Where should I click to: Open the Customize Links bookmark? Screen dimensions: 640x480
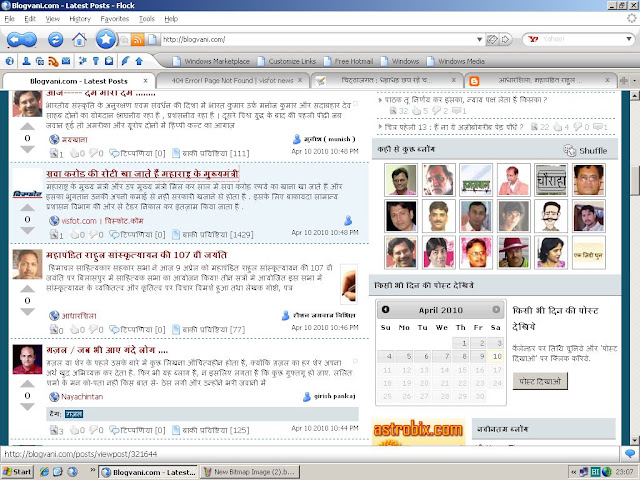click(287, 61)
